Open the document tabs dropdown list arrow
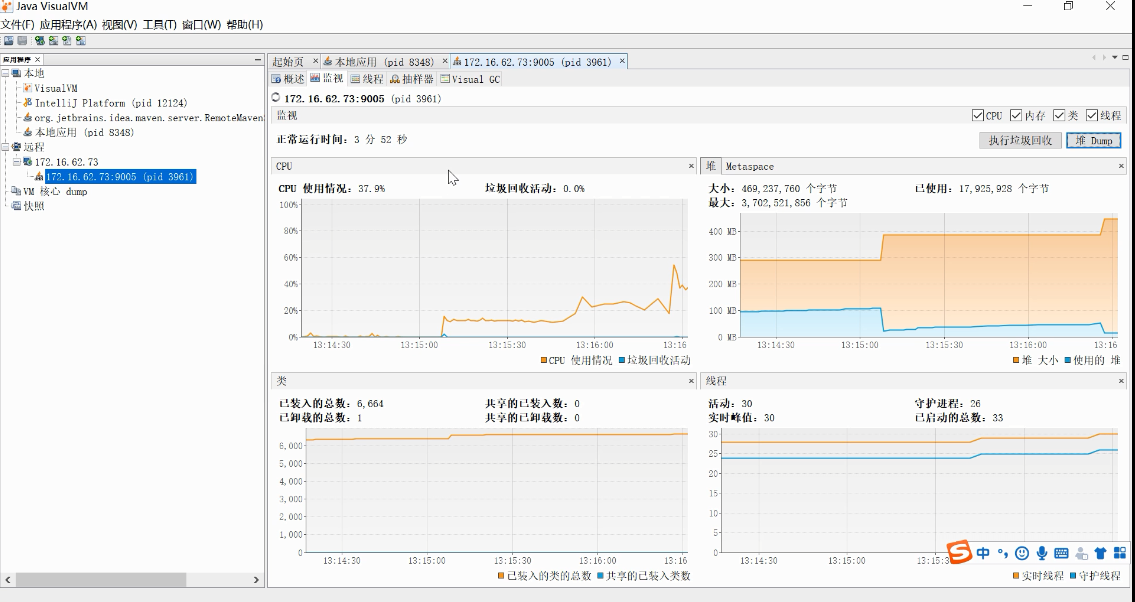The width and height of the screenshot is (1135, 602). tap(1115, 57)
